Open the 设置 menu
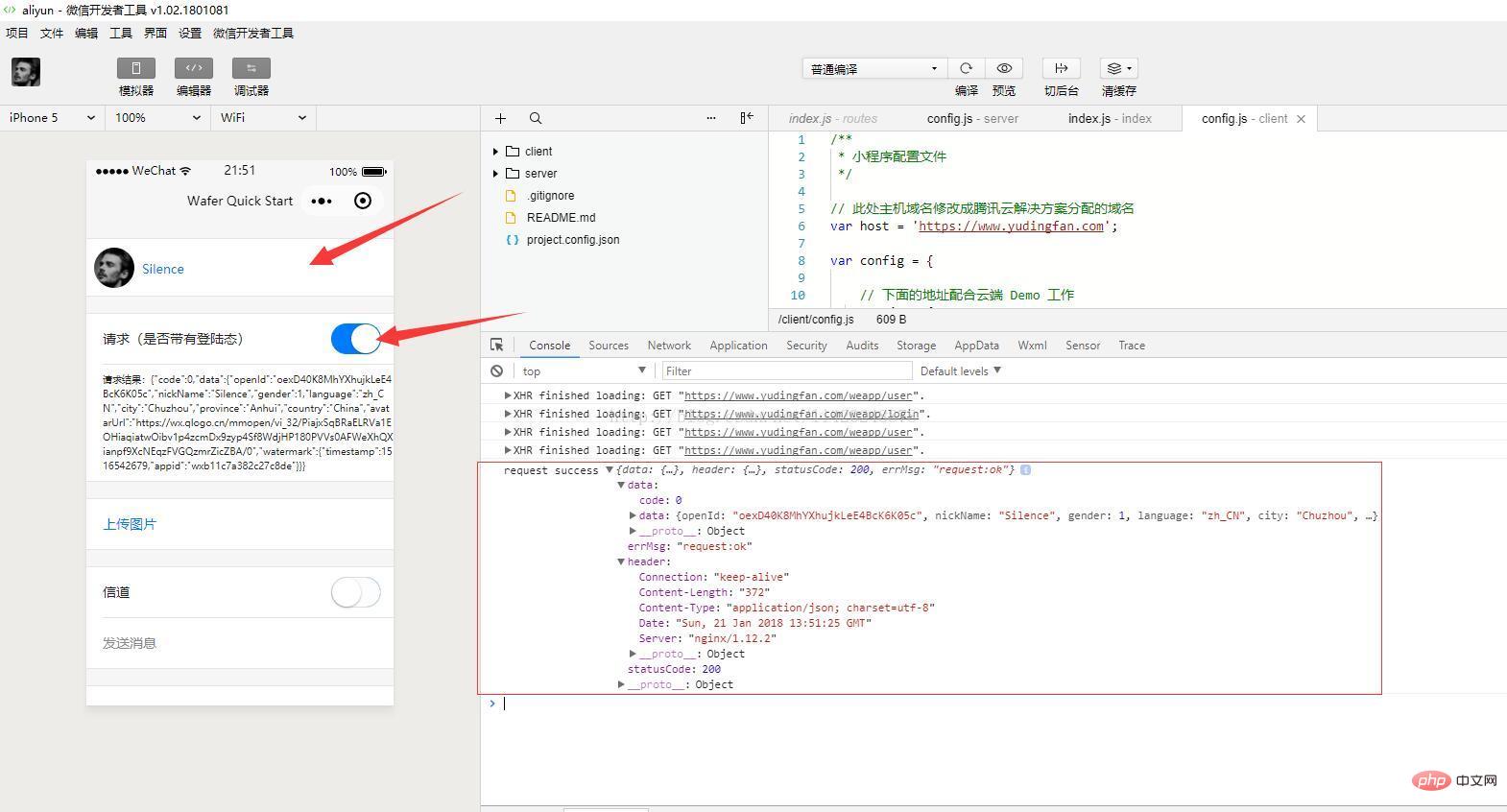Screen dimensions: 1507x812 click(x=190, y=33)
